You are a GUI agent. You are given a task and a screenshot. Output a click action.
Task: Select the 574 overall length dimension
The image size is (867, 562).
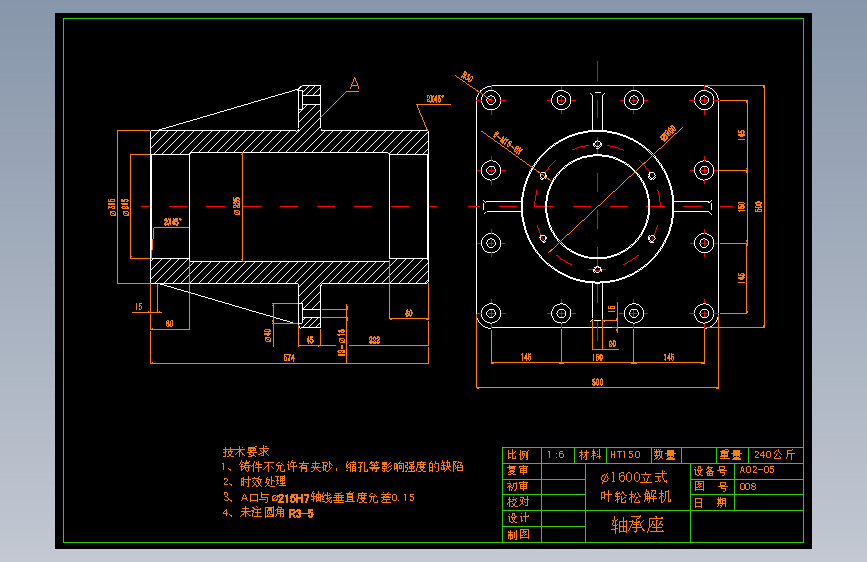(x=289, y=358)
